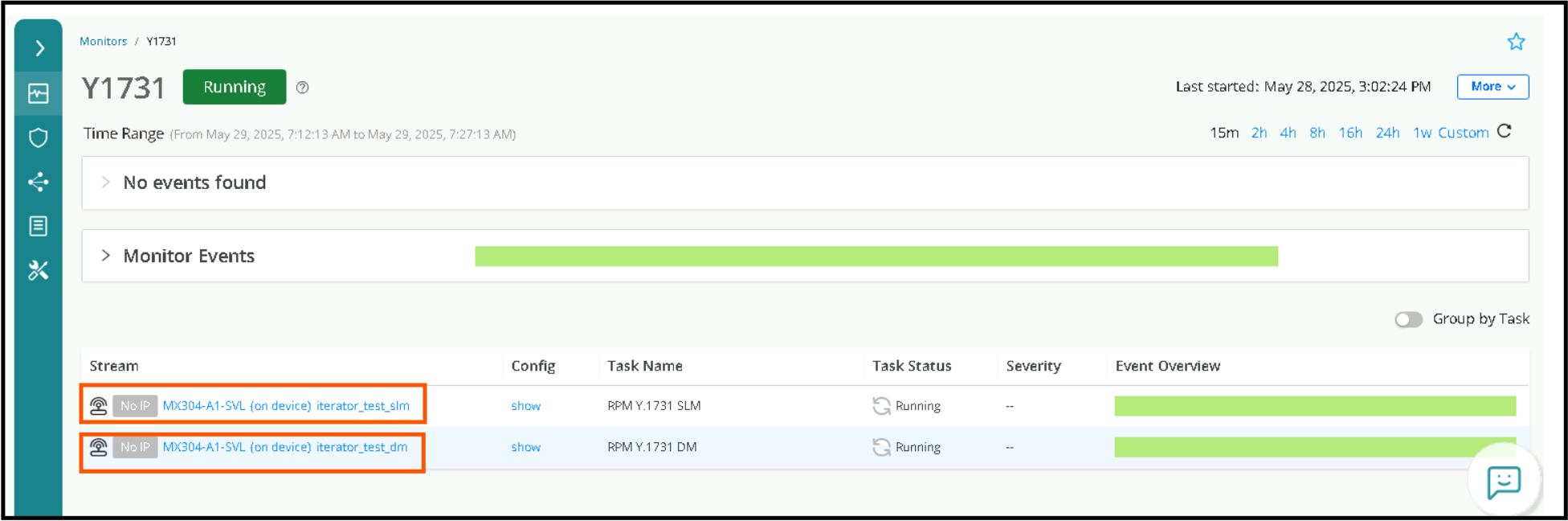Toggle Group by Task switch
The image size is (1568, 521).
[1408, 319]
